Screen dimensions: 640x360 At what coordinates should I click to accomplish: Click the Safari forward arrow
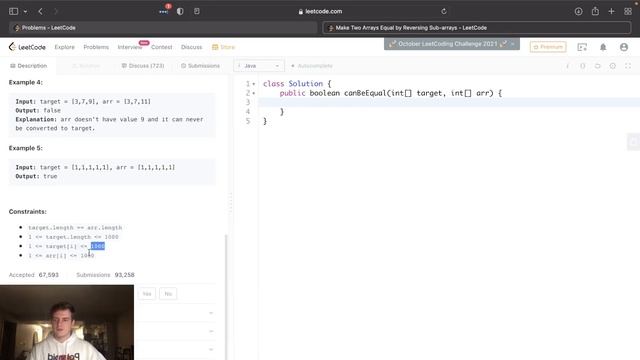(56, 11)
